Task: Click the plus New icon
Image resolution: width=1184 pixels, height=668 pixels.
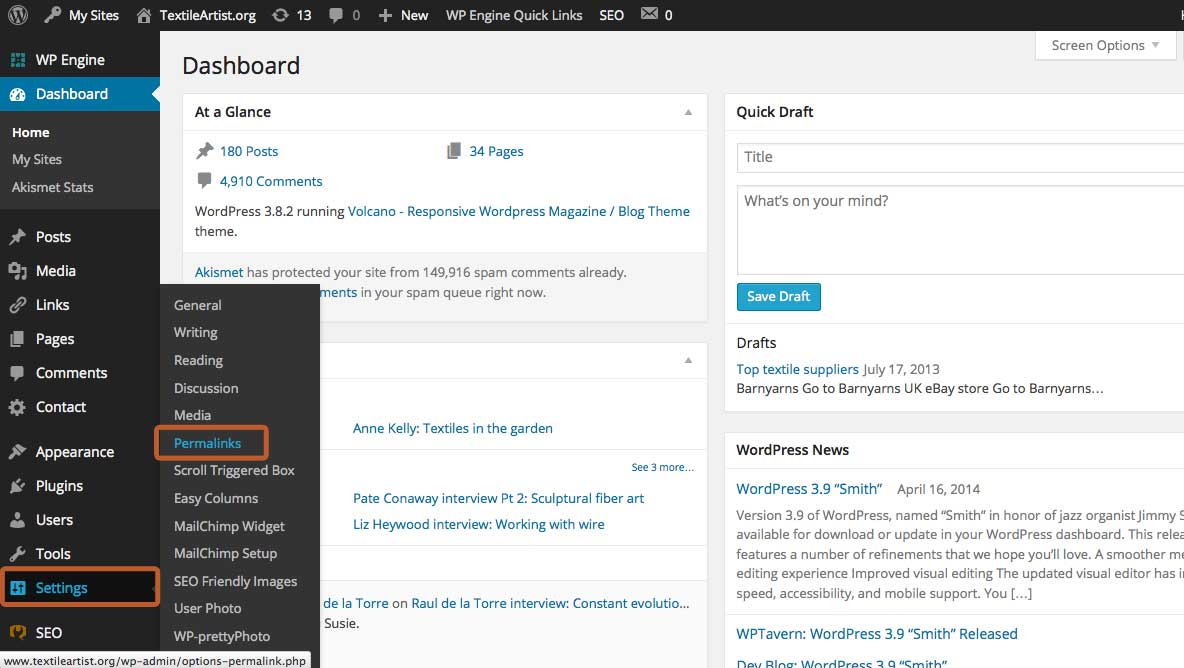Action: click(x=385, y=15)
